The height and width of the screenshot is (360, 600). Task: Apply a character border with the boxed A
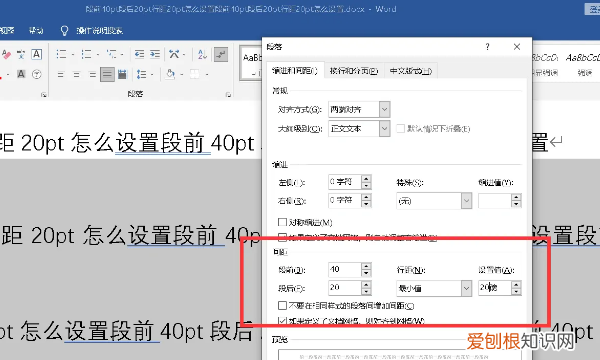36,54
